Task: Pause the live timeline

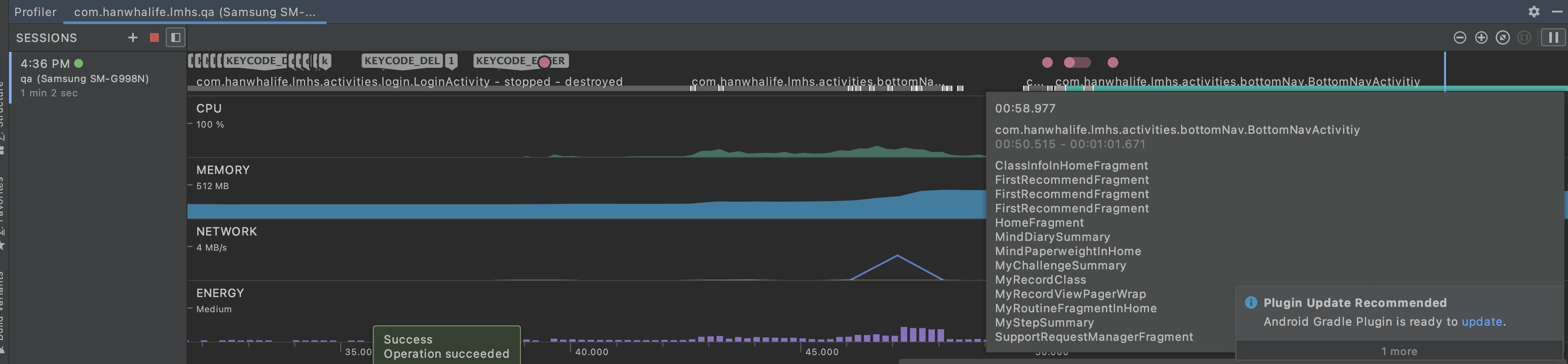Action: click(1553, 38)
